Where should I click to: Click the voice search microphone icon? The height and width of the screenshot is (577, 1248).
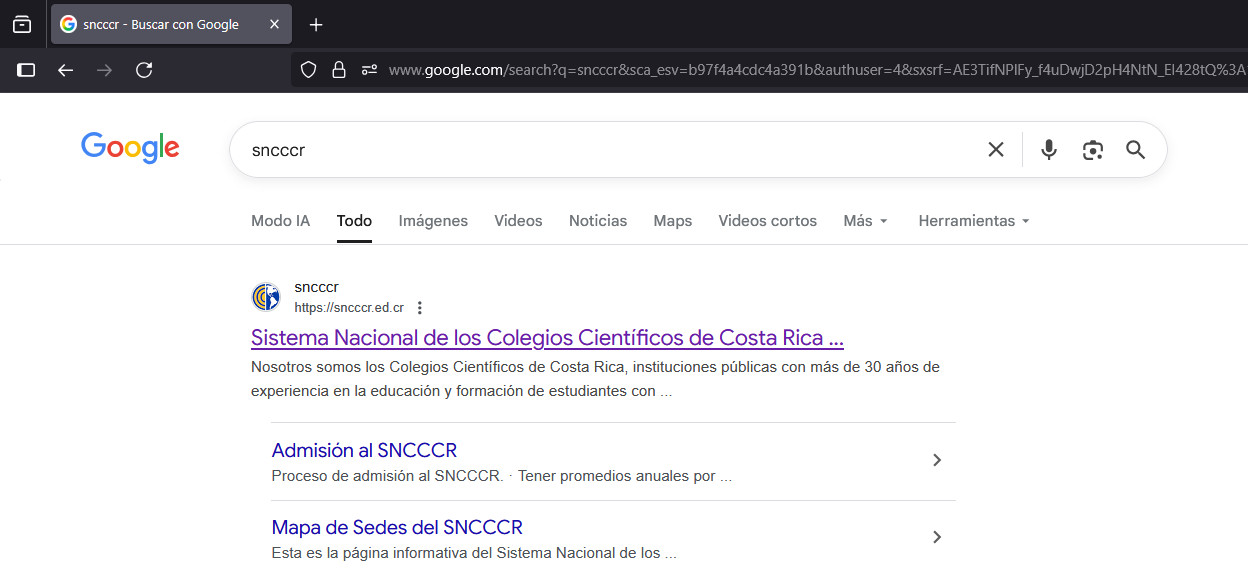pos(1048,150)
